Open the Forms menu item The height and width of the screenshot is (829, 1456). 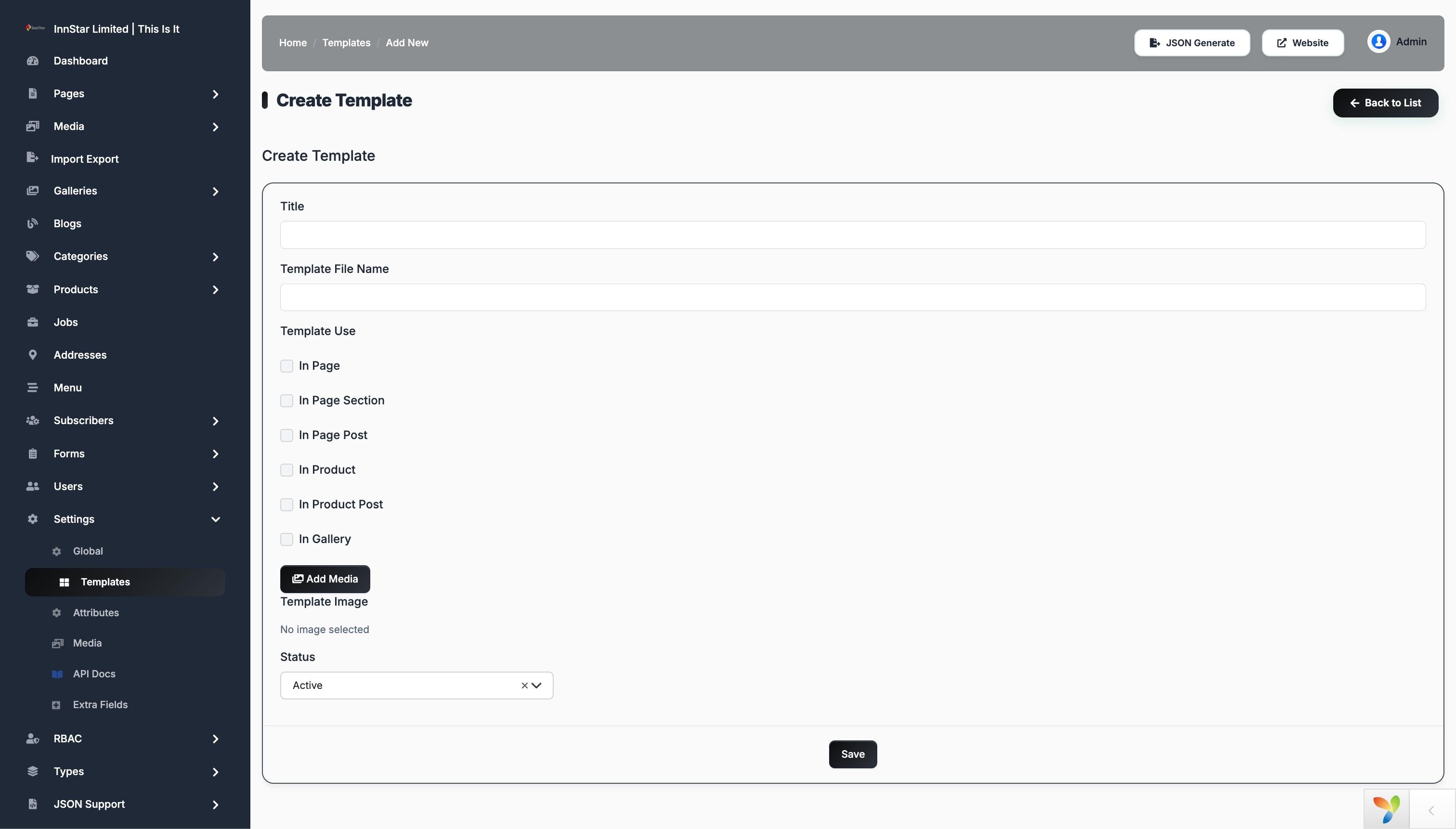[x=125, y=454]
